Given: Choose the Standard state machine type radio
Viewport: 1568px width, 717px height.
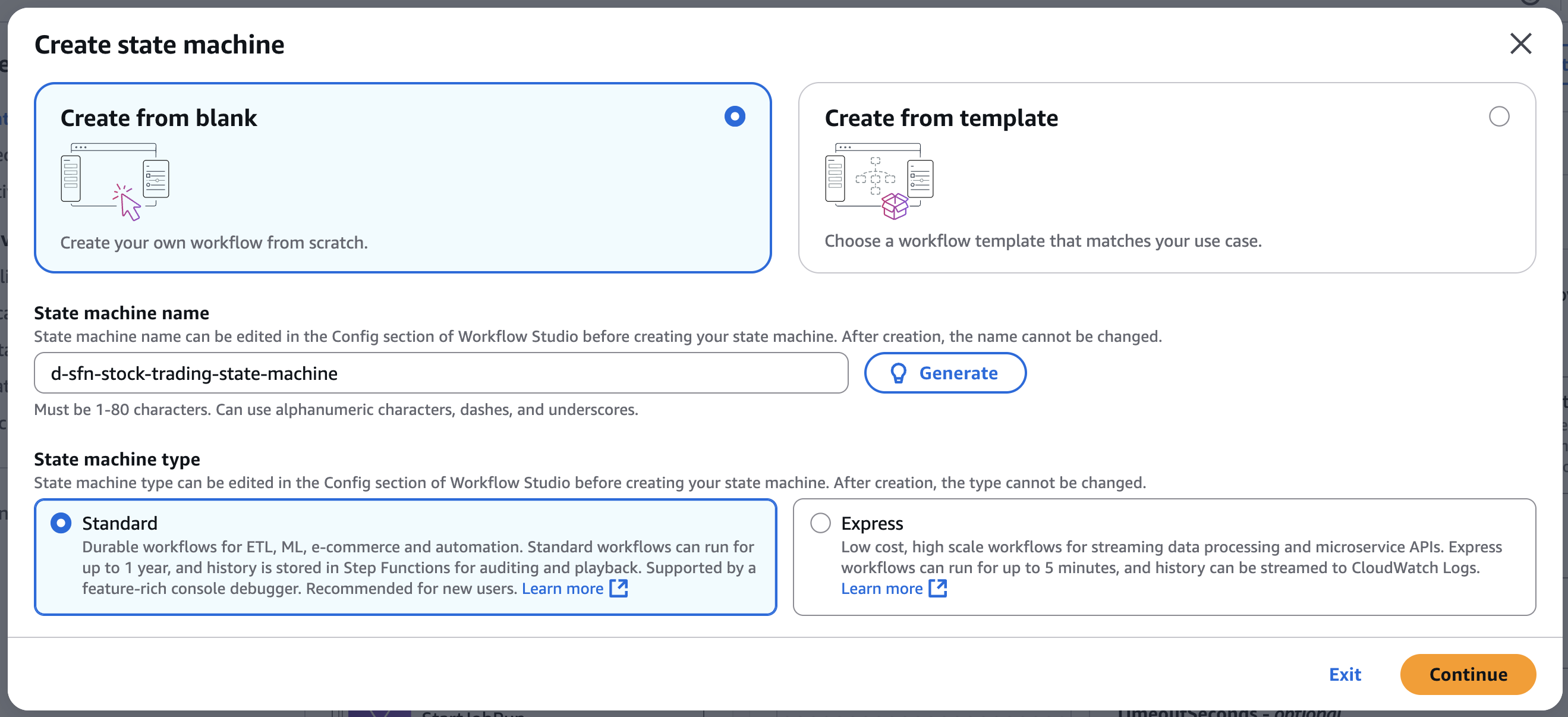Looking at the screenshot, I should [x=61, y=523].
